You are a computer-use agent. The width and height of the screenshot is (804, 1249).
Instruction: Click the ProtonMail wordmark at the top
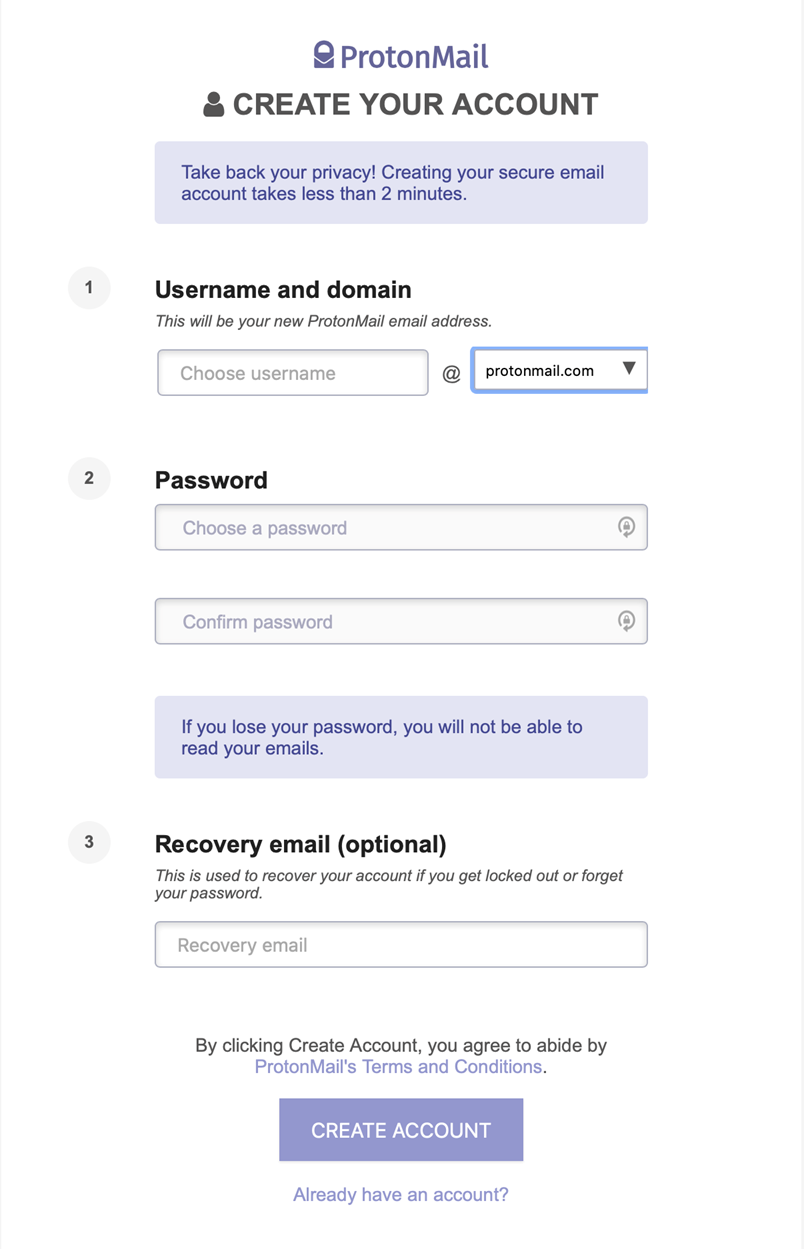414,56
